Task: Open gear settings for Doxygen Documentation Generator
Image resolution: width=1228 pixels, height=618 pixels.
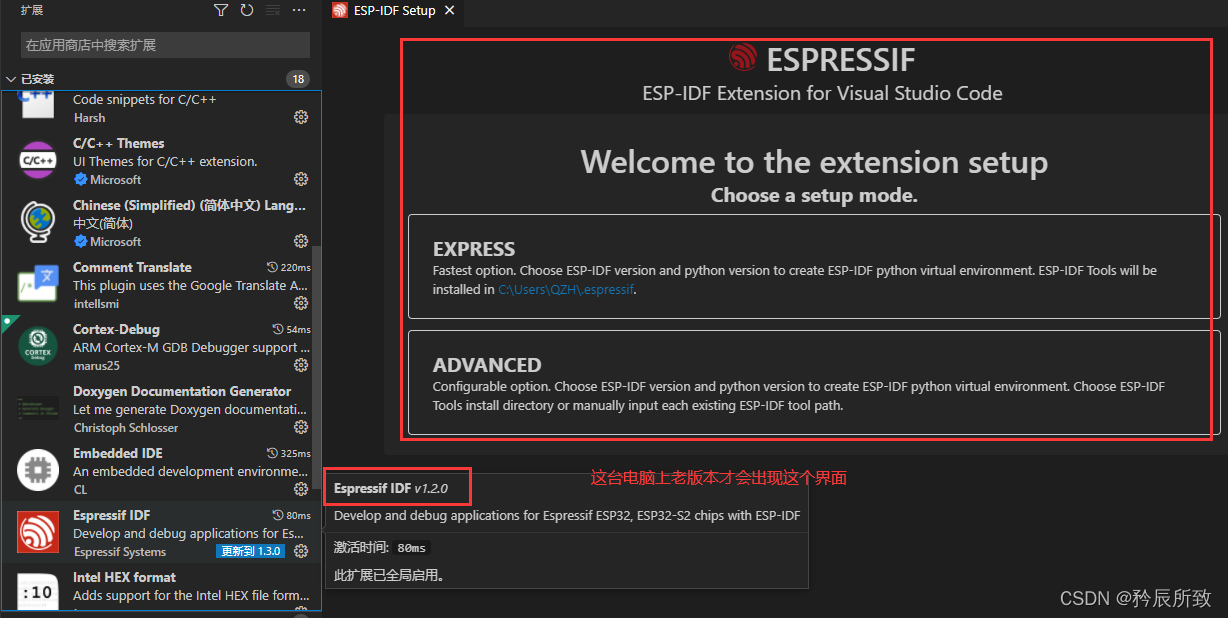Action: click(301, 427)
